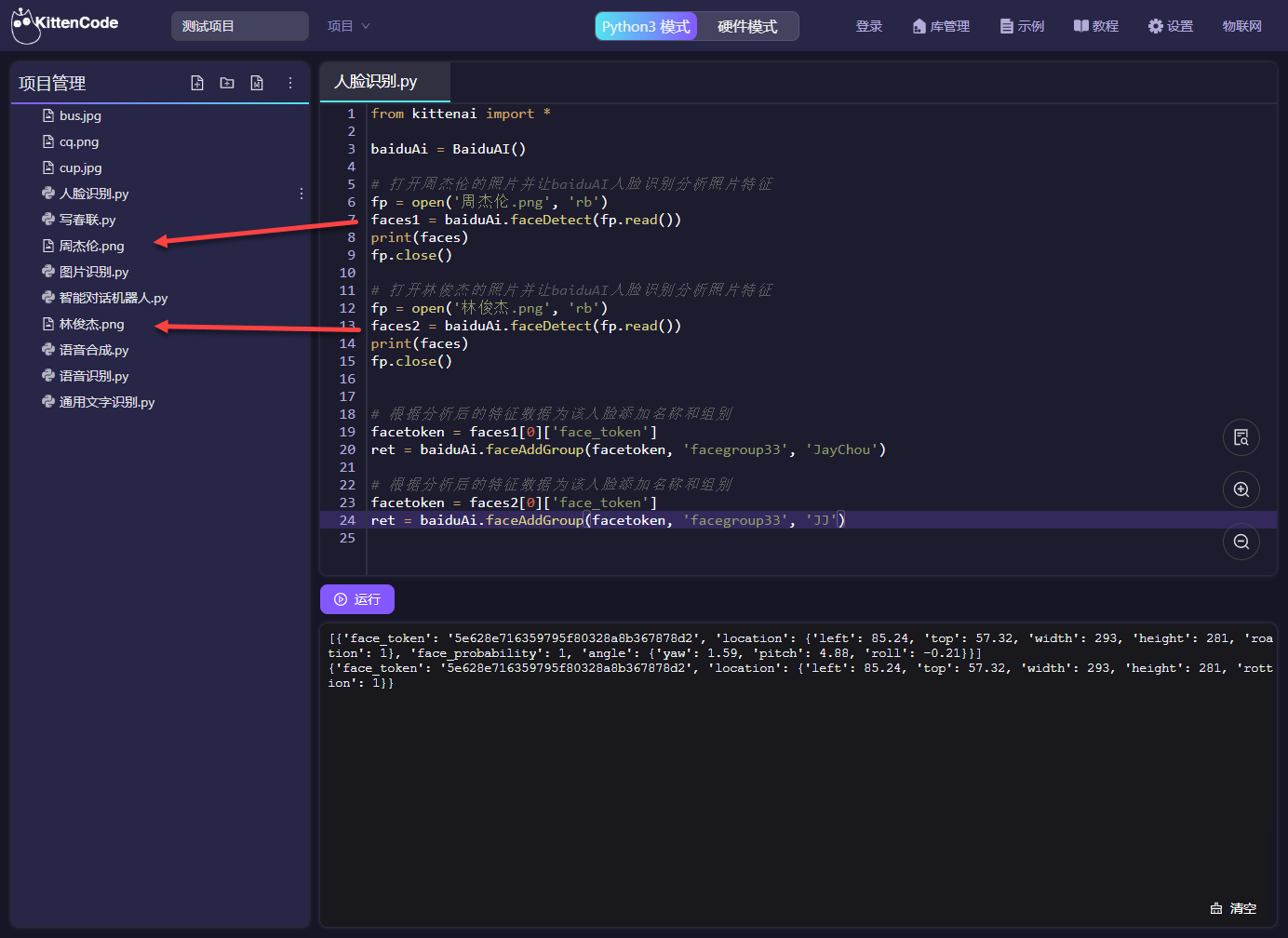Viewport: 1288px width, 938px height.
Task: Open the 物联网 IoT link
Action: point(1242,26)
